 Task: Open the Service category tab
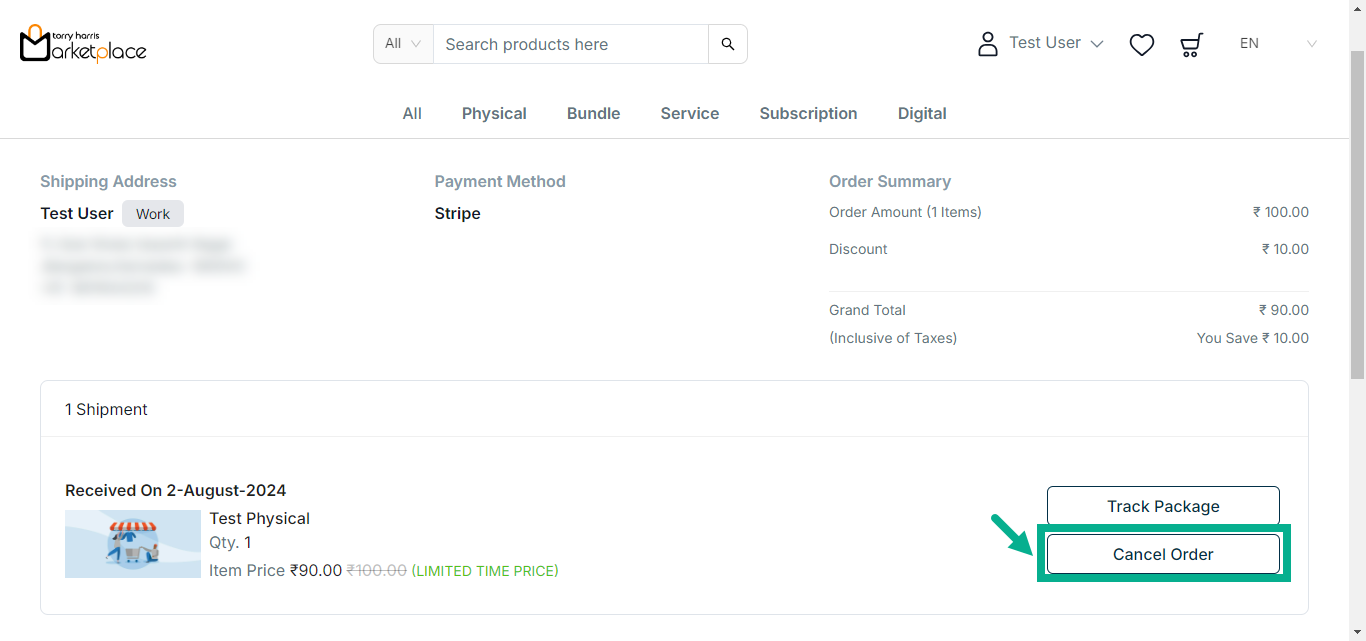click(x=690, y=114)
